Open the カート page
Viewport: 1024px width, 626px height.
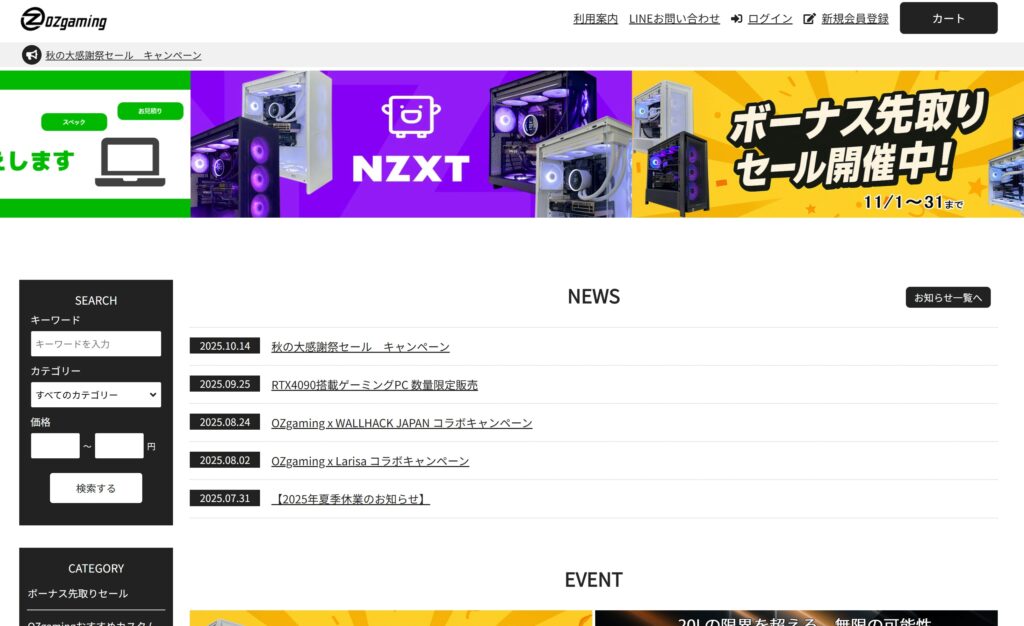coord(948,18)
